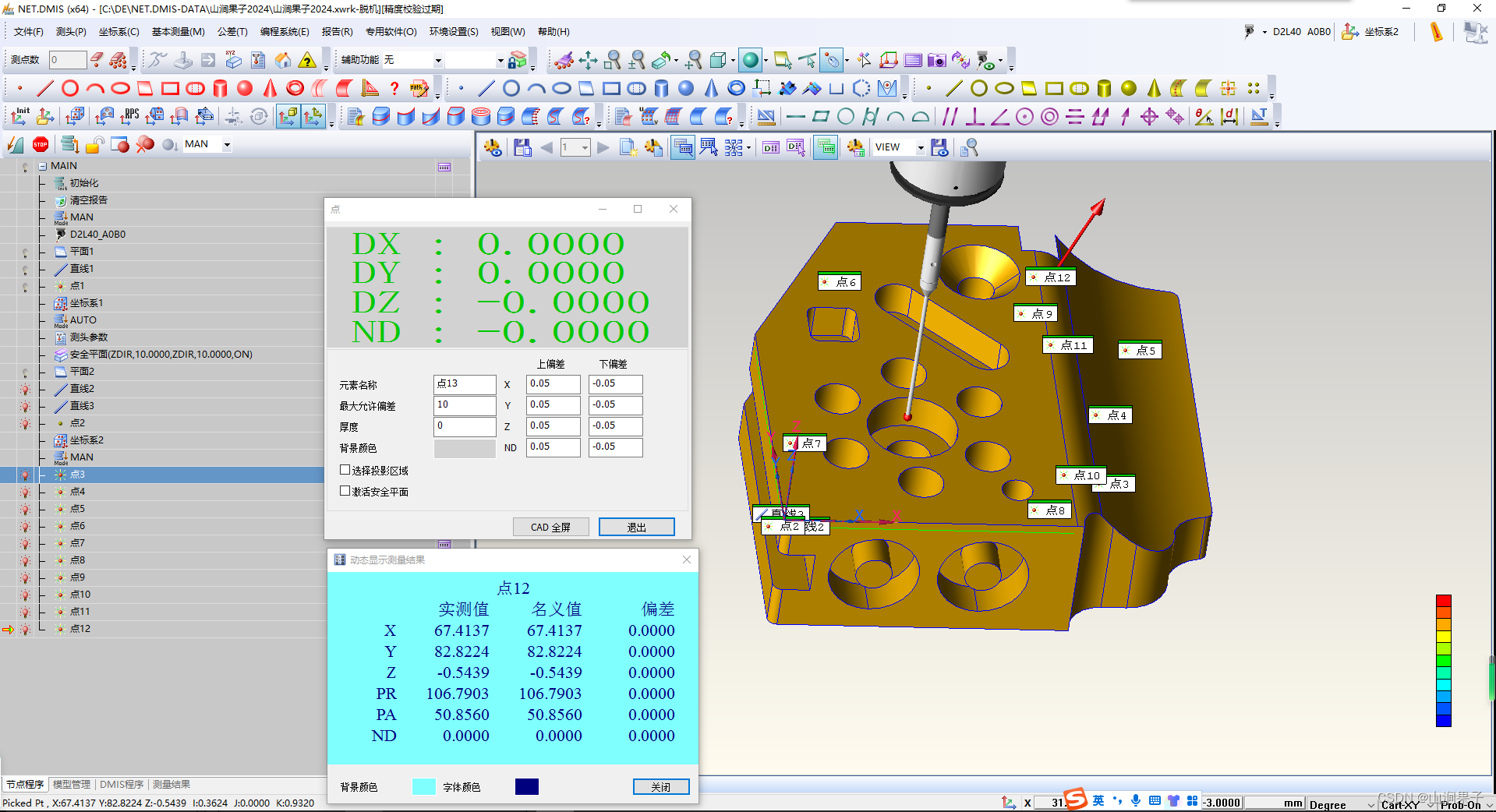Select the yellow cone feature tool

point(1154,88)
